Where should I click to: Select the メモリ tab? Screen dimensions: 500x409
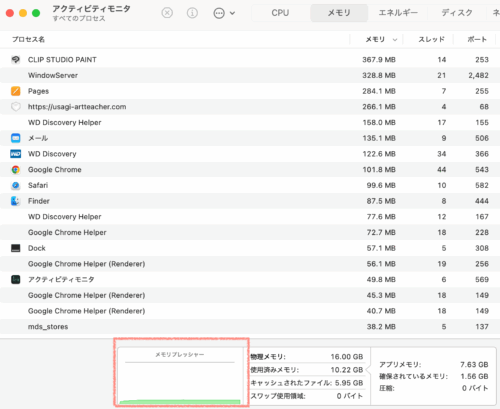click(339, 13)
